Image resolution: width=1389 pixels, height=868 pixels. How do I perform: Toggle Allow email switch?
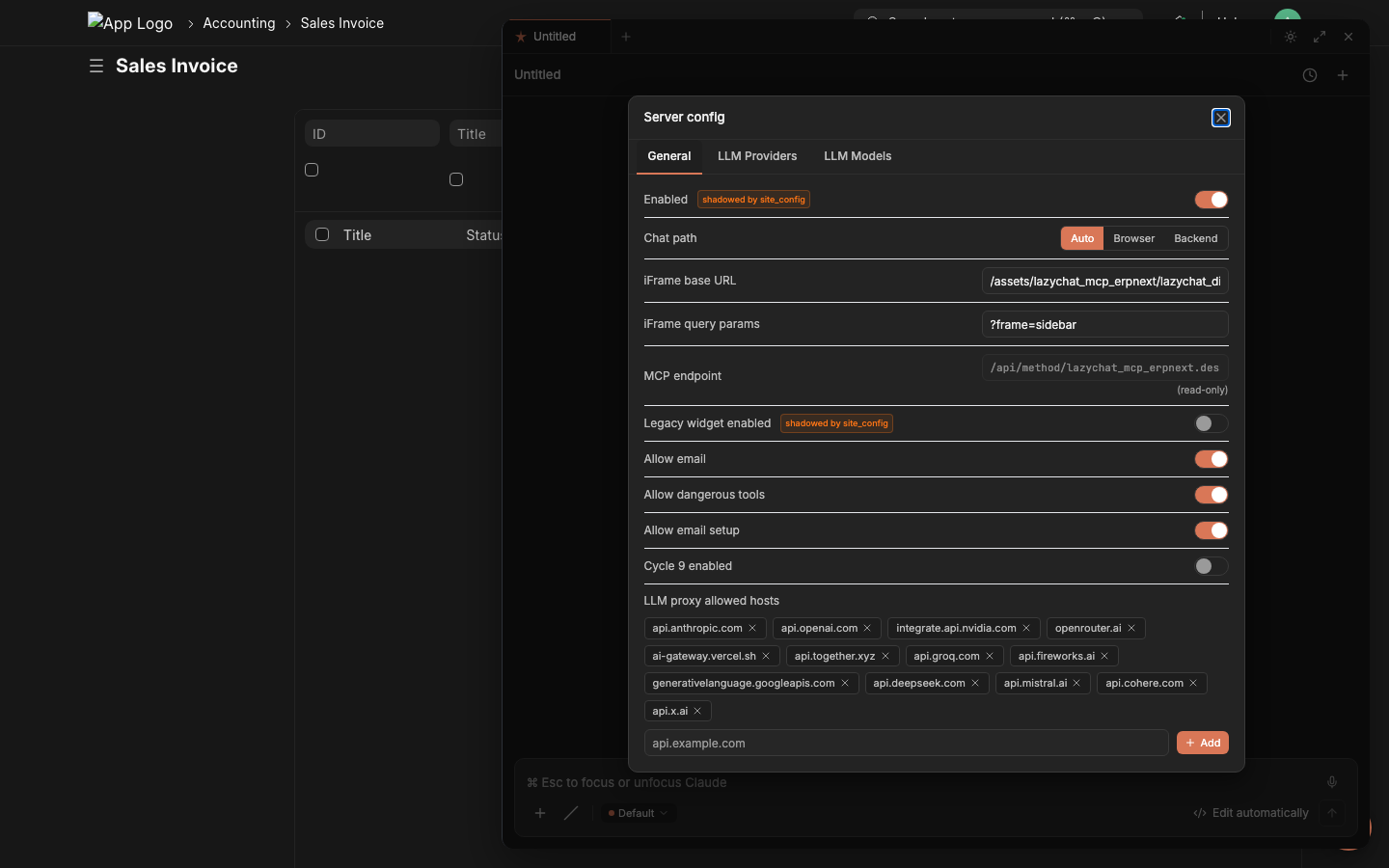(x=1212, y=459)
